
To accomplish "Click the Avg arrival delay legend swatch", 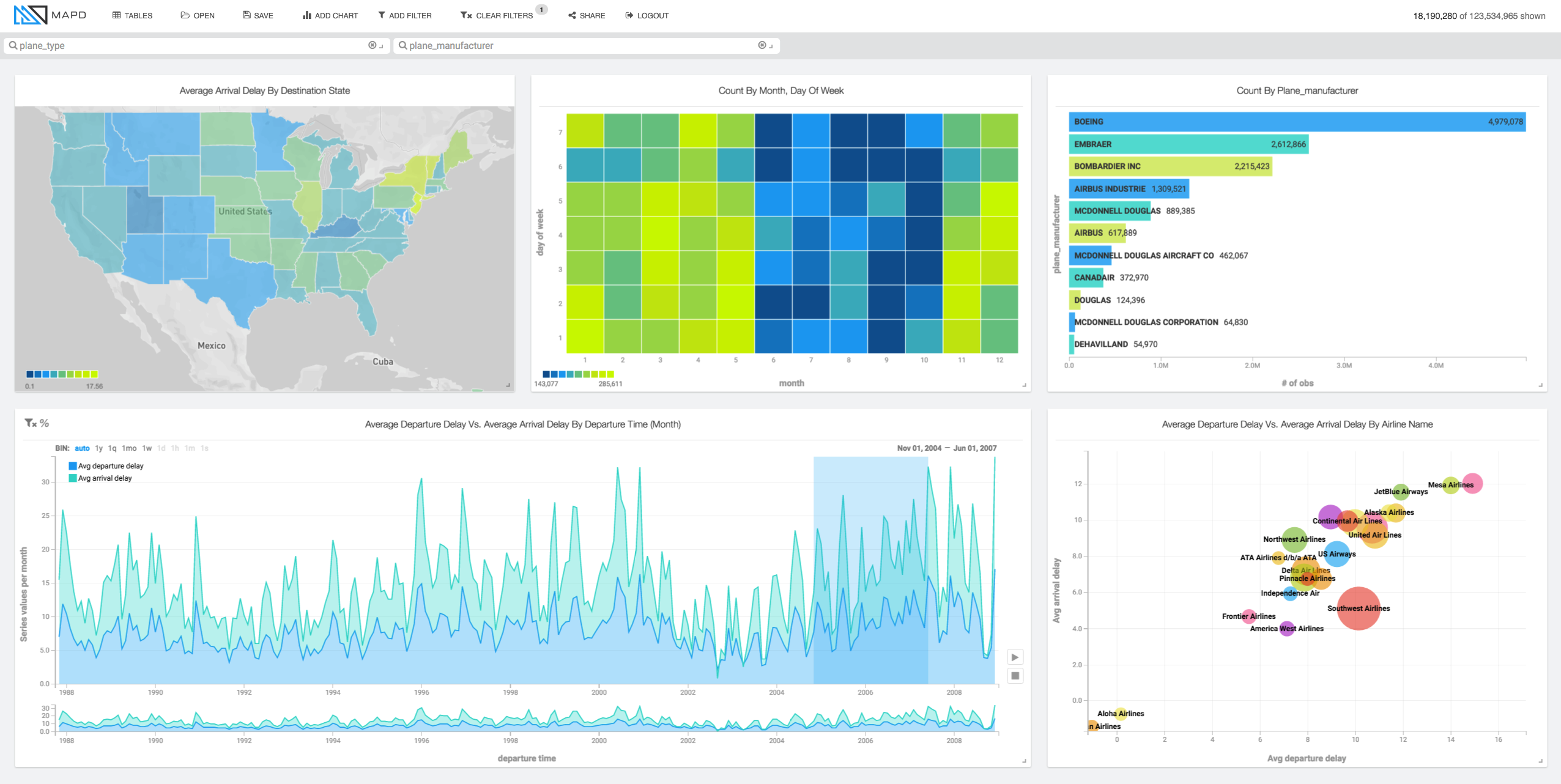I will [x=73, y=478].
